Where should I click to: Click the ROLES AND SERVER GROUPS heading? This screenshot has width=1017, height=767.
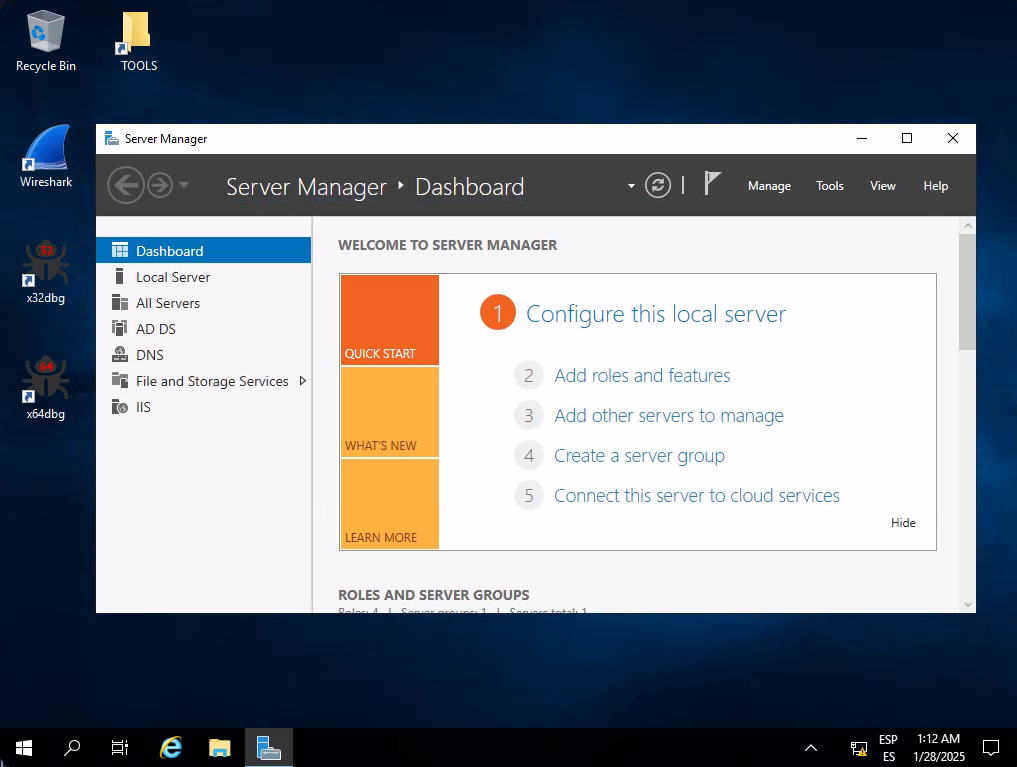[x=434, y=595]
